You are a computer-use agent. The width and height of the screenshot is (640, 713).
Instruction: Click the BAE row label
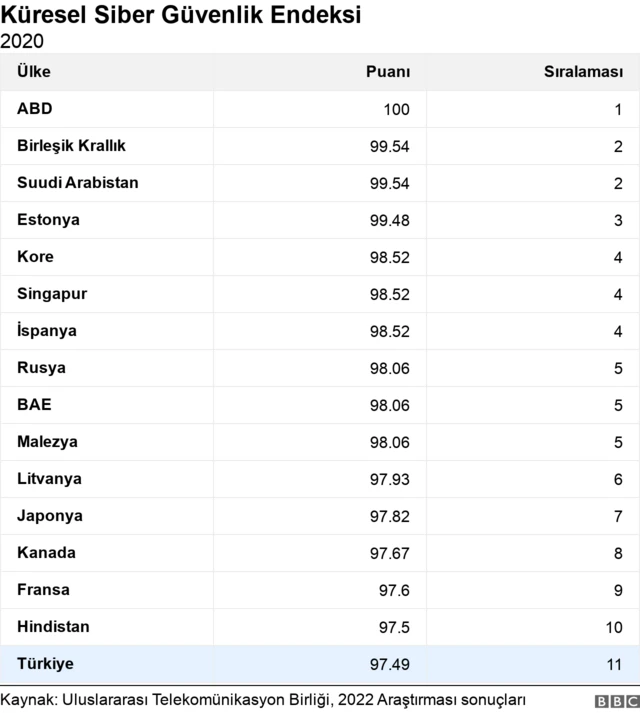click(34, 405)
